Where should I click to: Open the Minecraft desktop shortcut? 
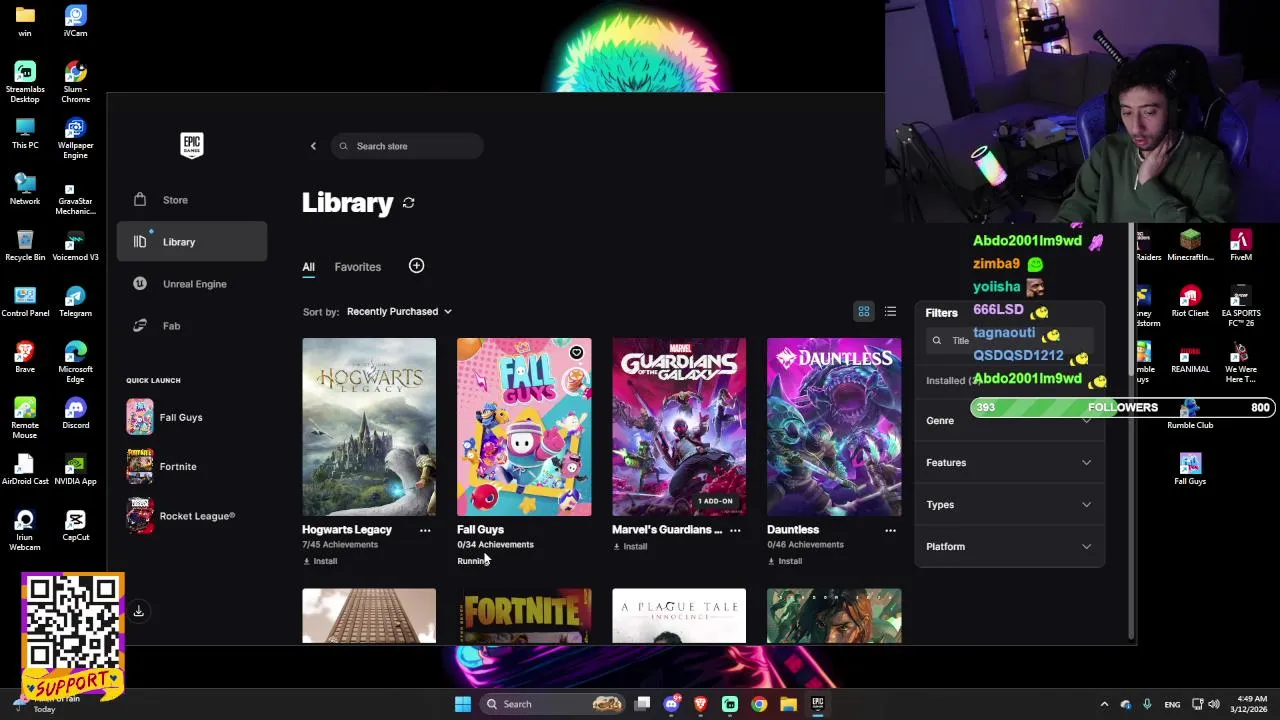coord(1190,245)
